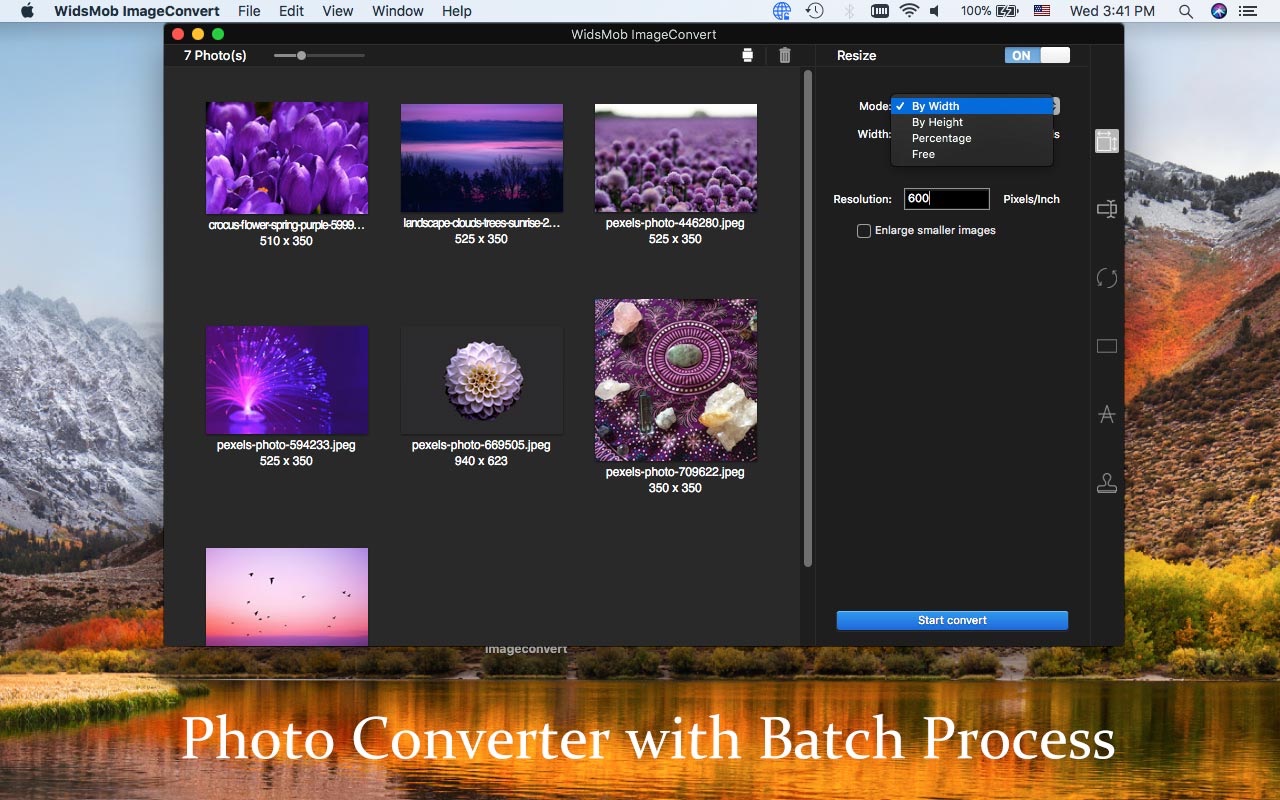The width and height of the screenshot is (1280, 800).
Task: Click the photo list vertical scrollbar
Action: click(808, 319)
